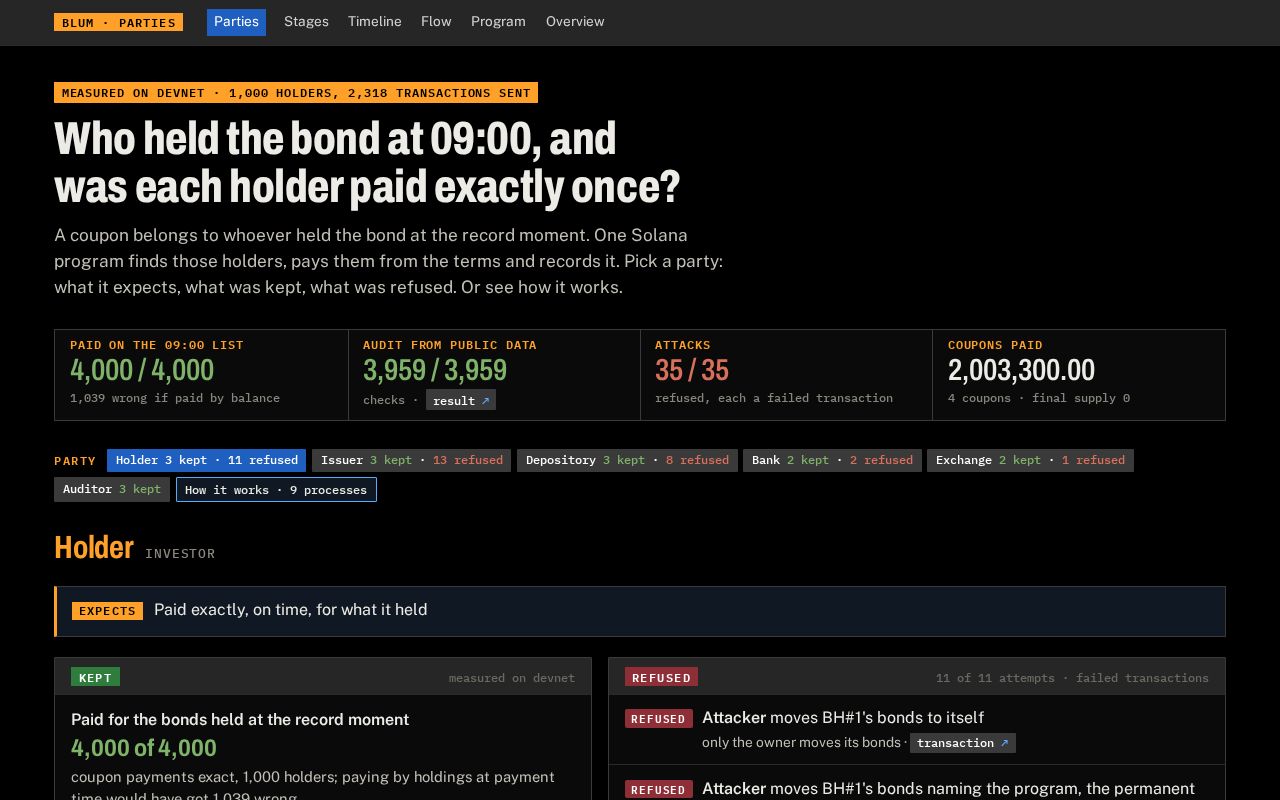
Task: Click the EXPECTS badge
Action: tap(107, 611)
